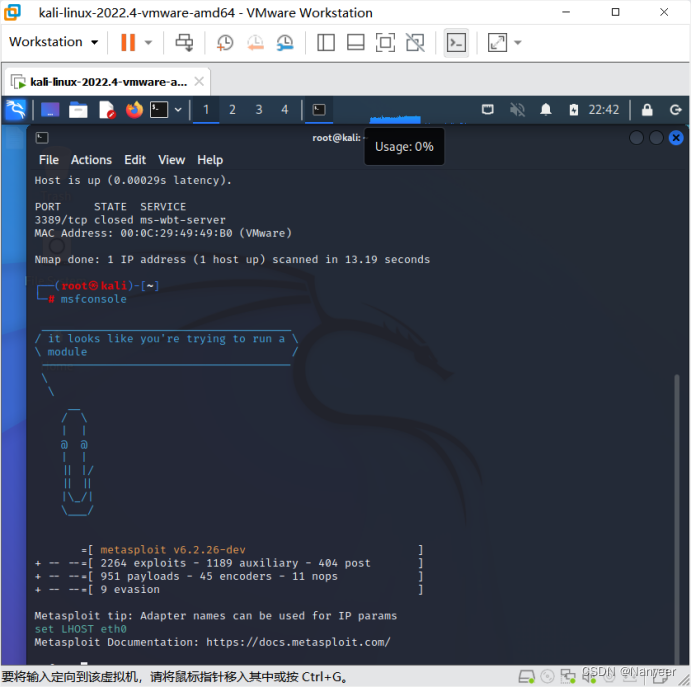Open the terminal Edit menu
The image size is (692, 688).
coord(135,160)
